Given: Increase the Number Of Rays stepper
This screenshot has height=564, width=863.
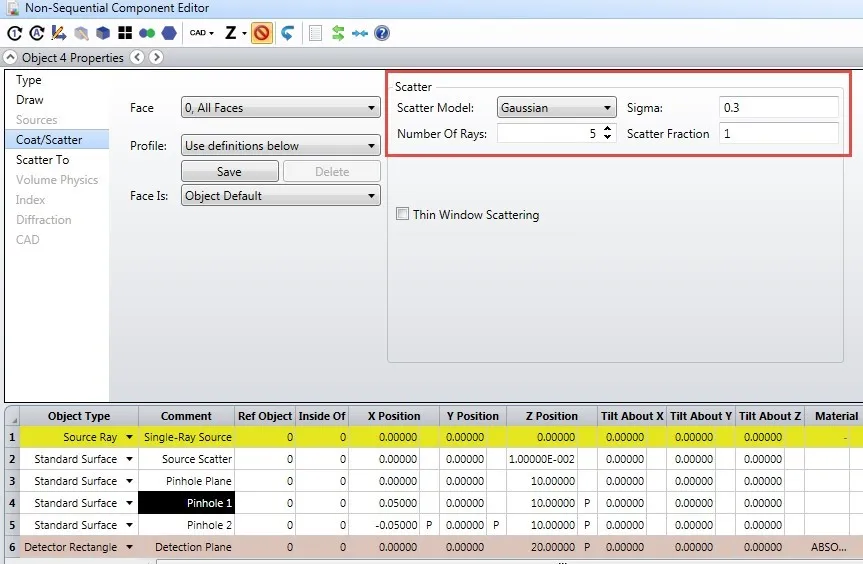Looking at the screenshot, I should coord(607,129).
